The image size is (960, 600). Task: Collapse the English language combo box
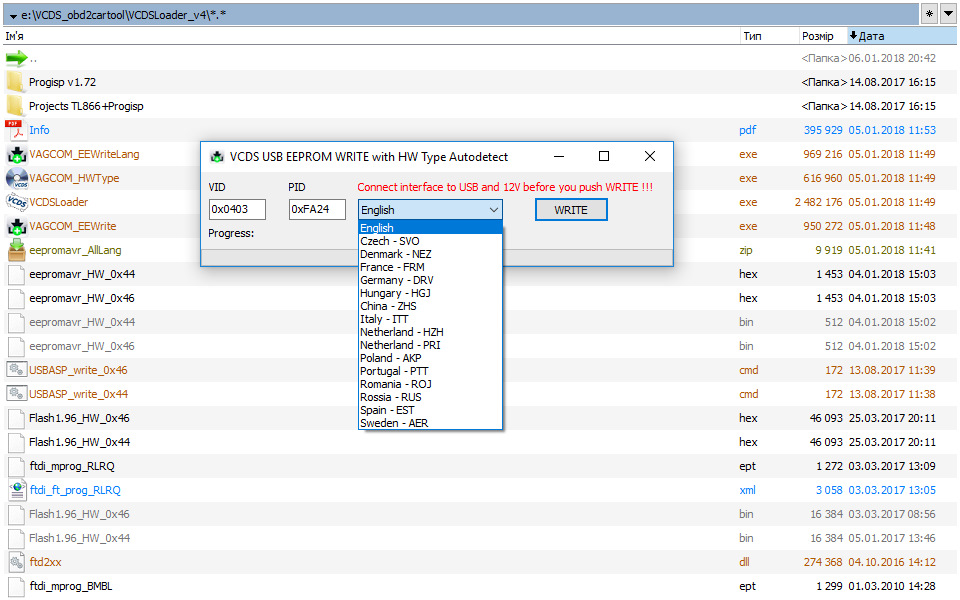click(x=493, y=210)
